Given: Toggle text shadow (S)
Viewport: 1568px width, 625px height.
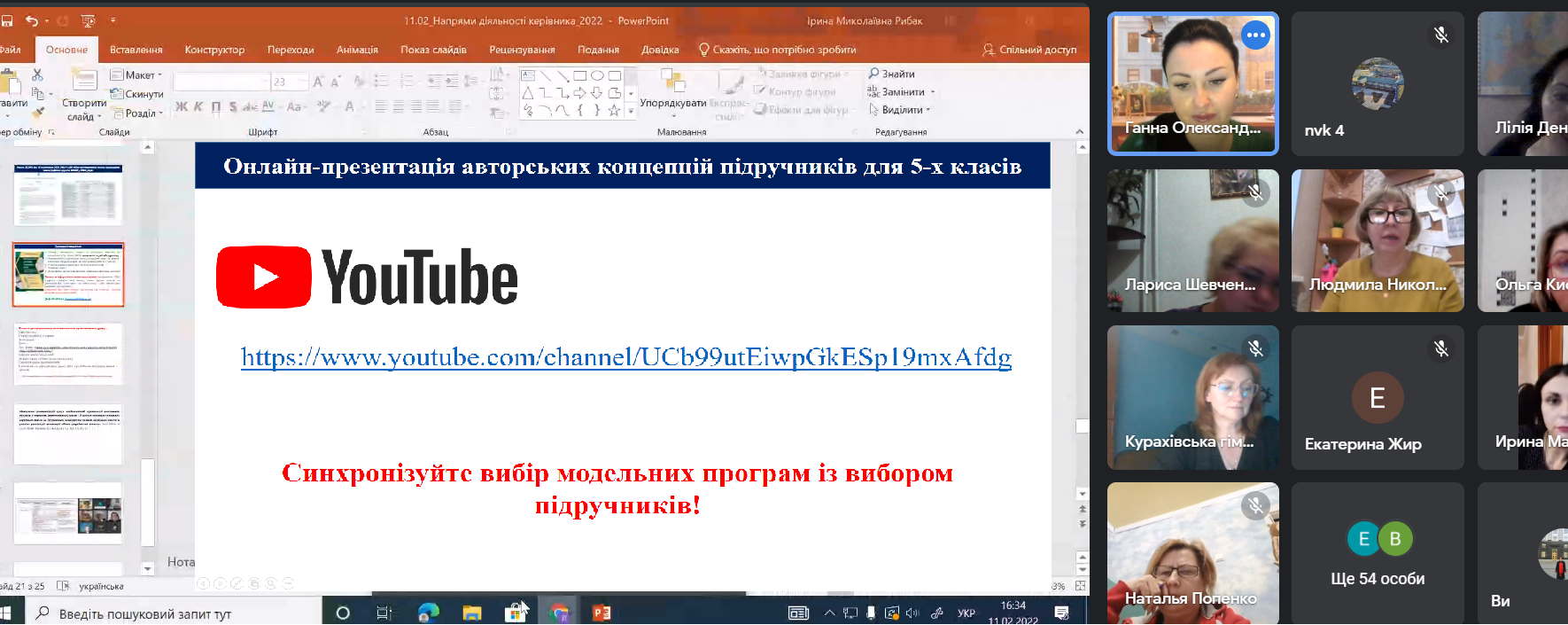Looking at the screenshot, I should [x=233, y=107].
